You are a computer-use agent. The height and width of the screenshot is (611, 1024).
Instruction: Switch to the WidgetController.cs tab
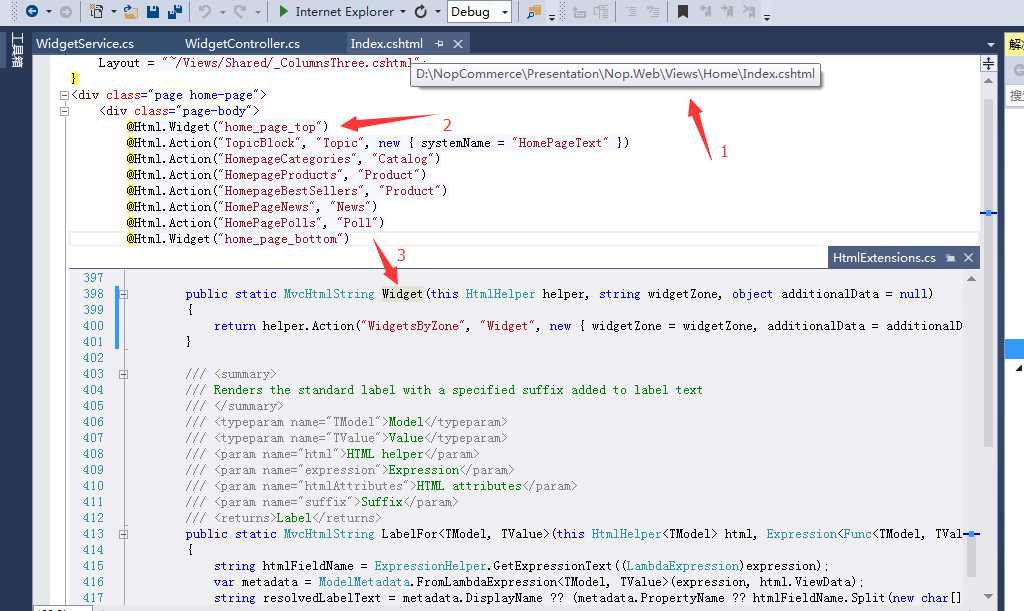coord(242,44)
